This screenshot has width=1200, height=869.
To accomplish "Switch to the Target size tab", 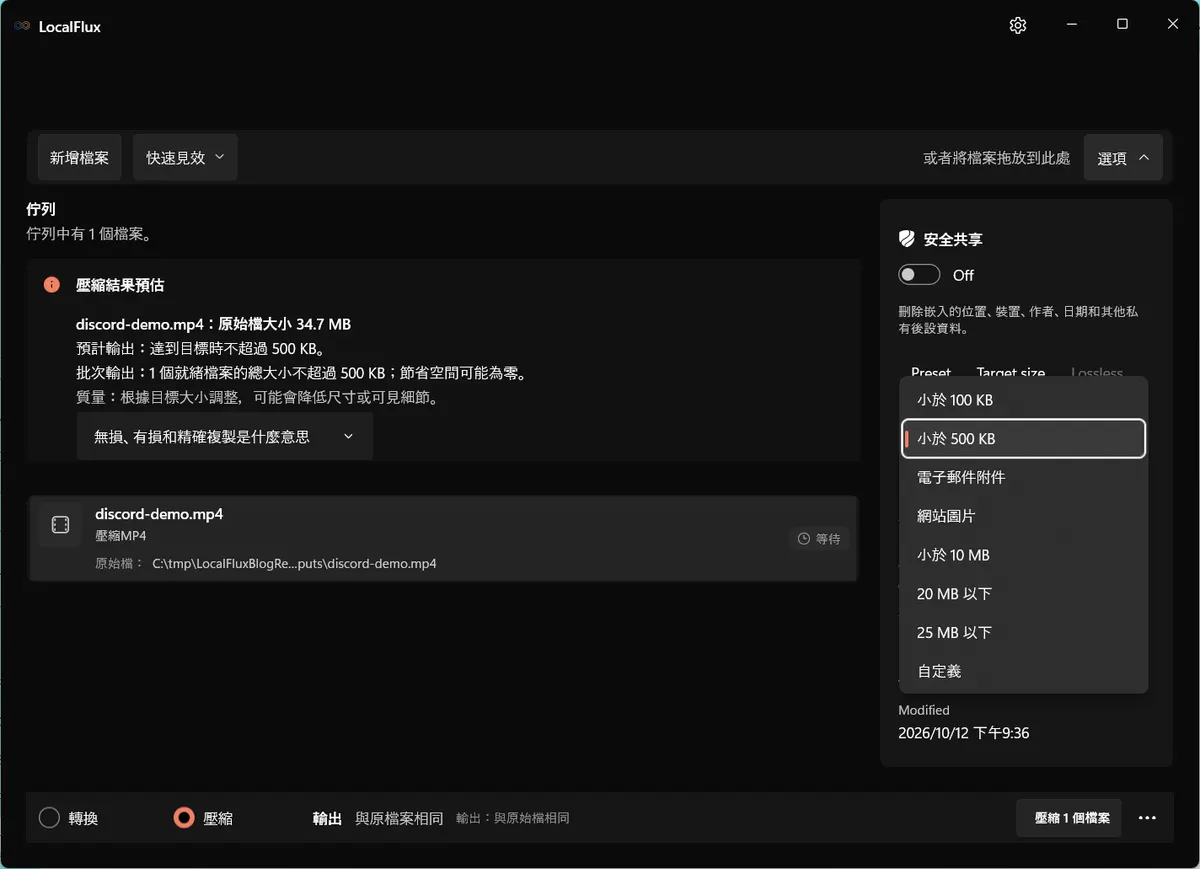I will (x=1010, y=372).
